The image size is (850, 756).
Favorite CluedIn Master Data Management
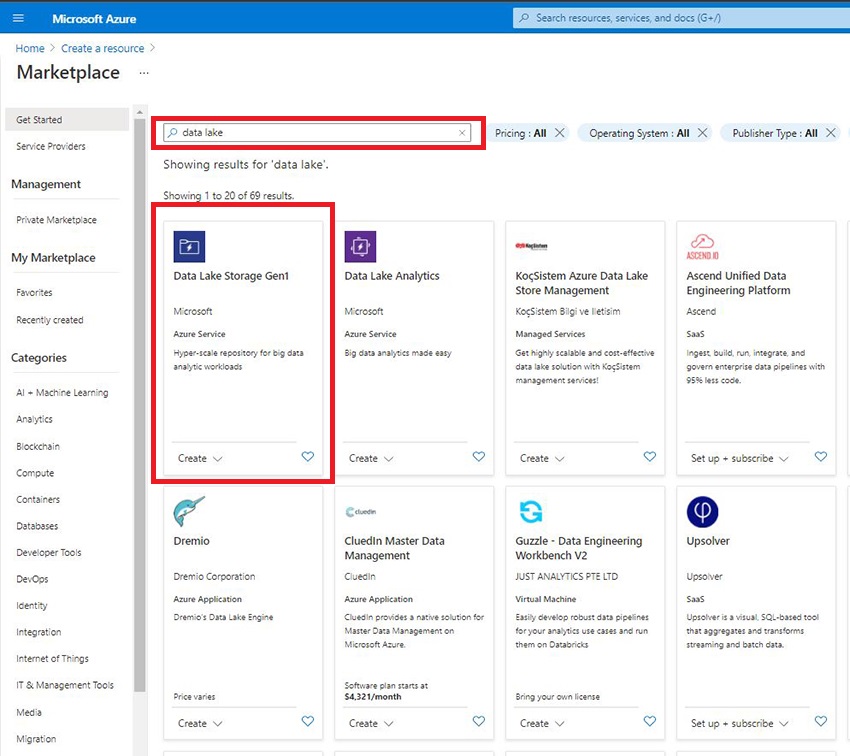pyautogui.click(x=479, y=721)
